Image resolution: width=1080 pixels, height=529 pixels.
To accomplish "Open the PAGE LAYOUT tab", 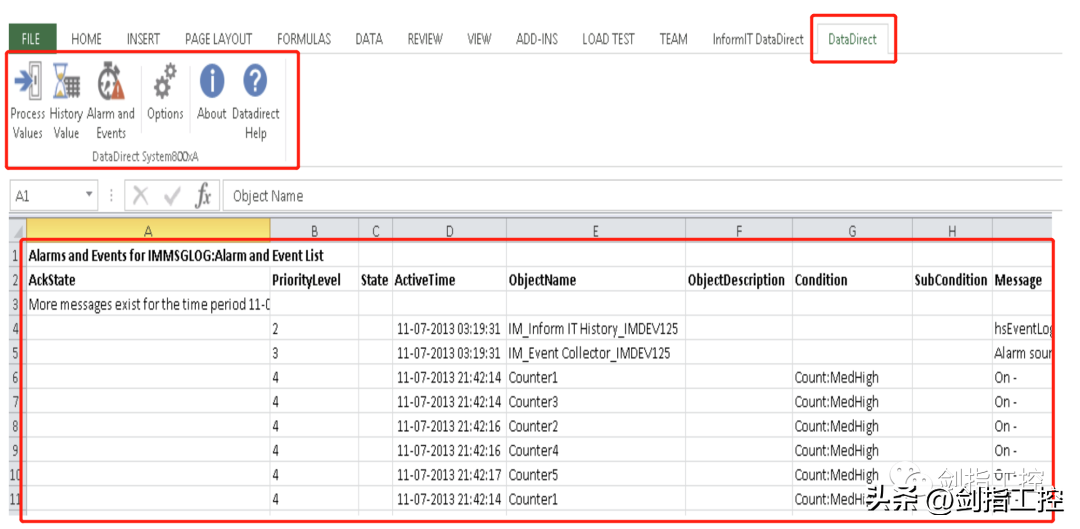I will [x=218, y=39].
